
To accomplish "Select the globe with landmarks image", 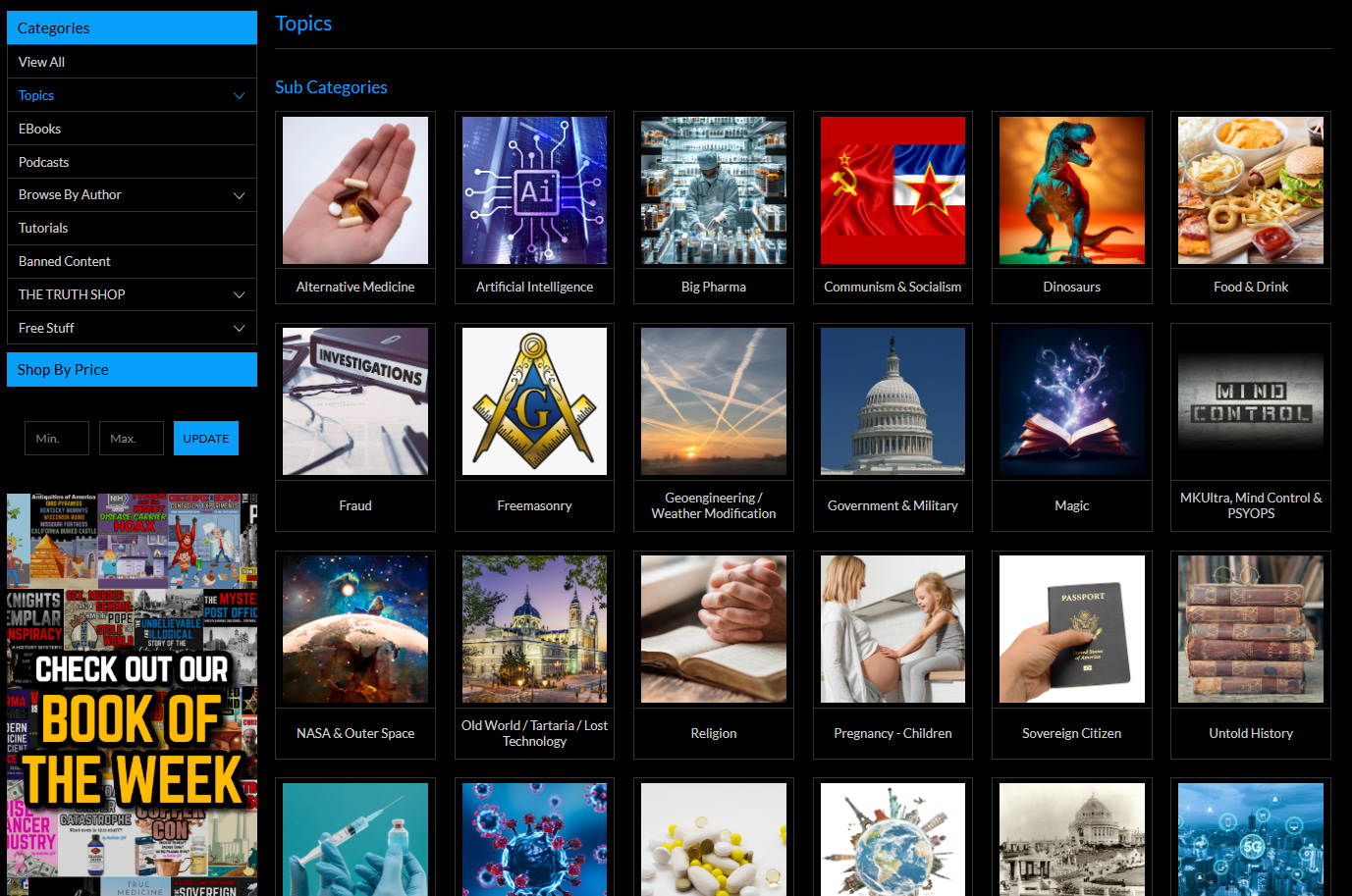I will pyautogui.click(x=892, y=839).
